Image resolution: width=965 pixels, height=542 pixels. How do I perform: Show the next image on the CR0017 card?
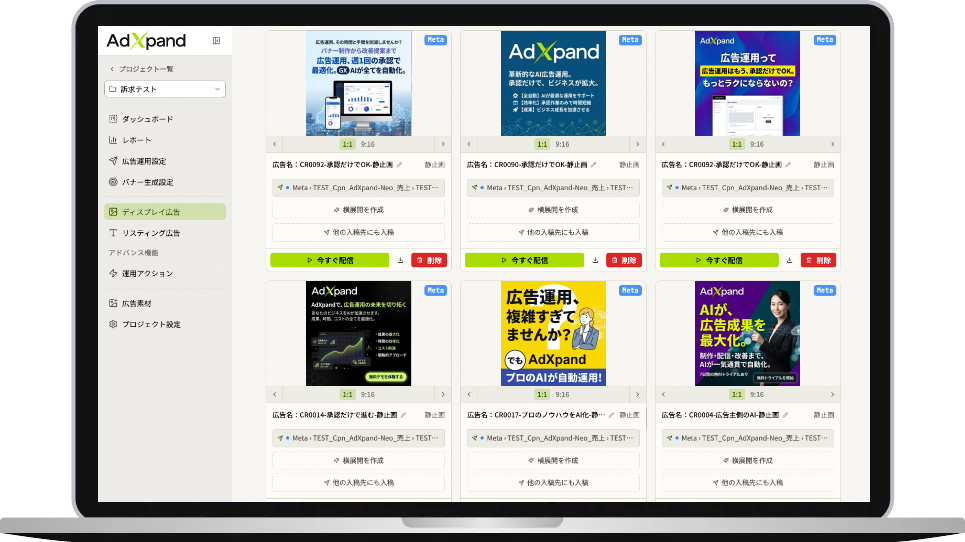pyautogui.click(x=638, y=394)
